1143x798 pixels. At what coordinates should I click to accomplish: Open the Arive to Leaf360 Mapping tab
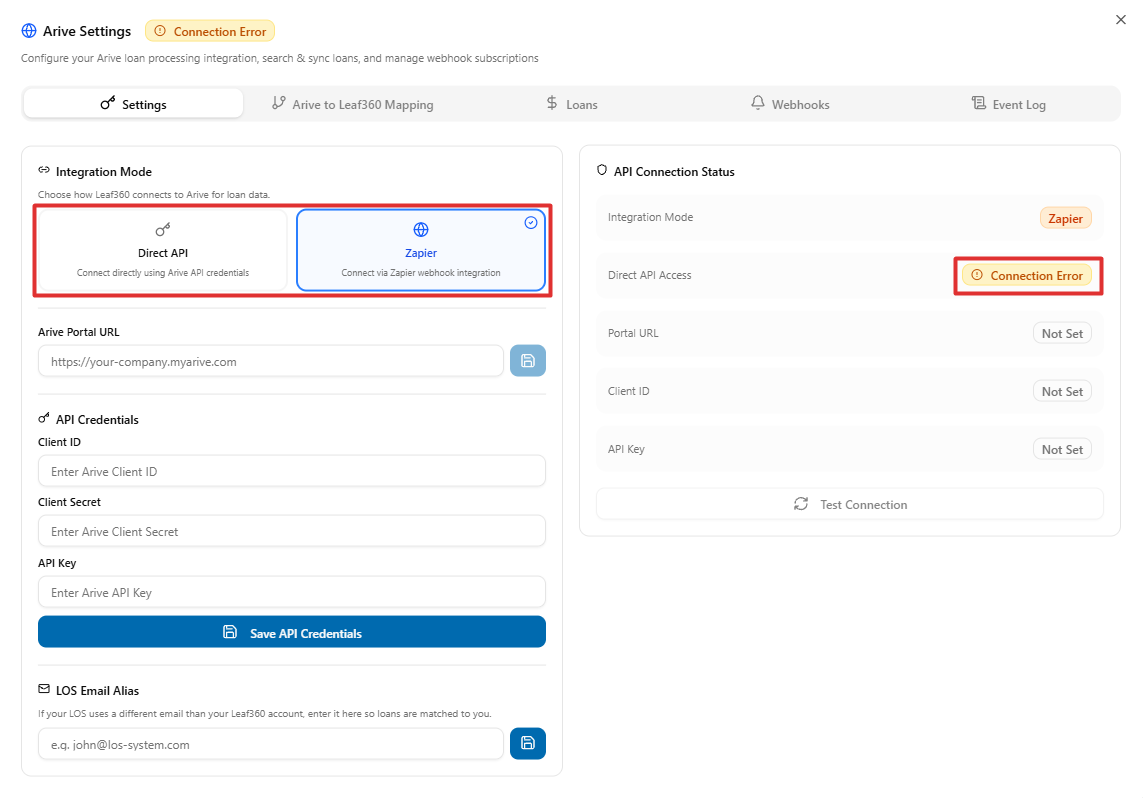[353, 104]
